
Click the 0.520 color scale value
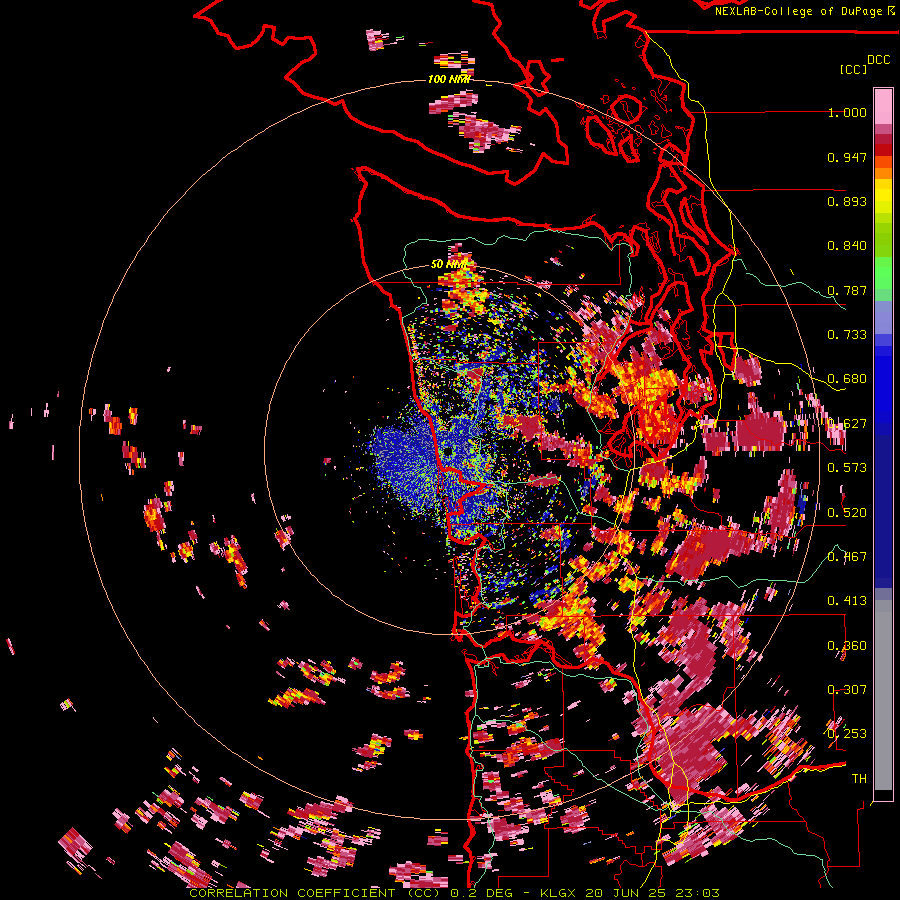847,513
